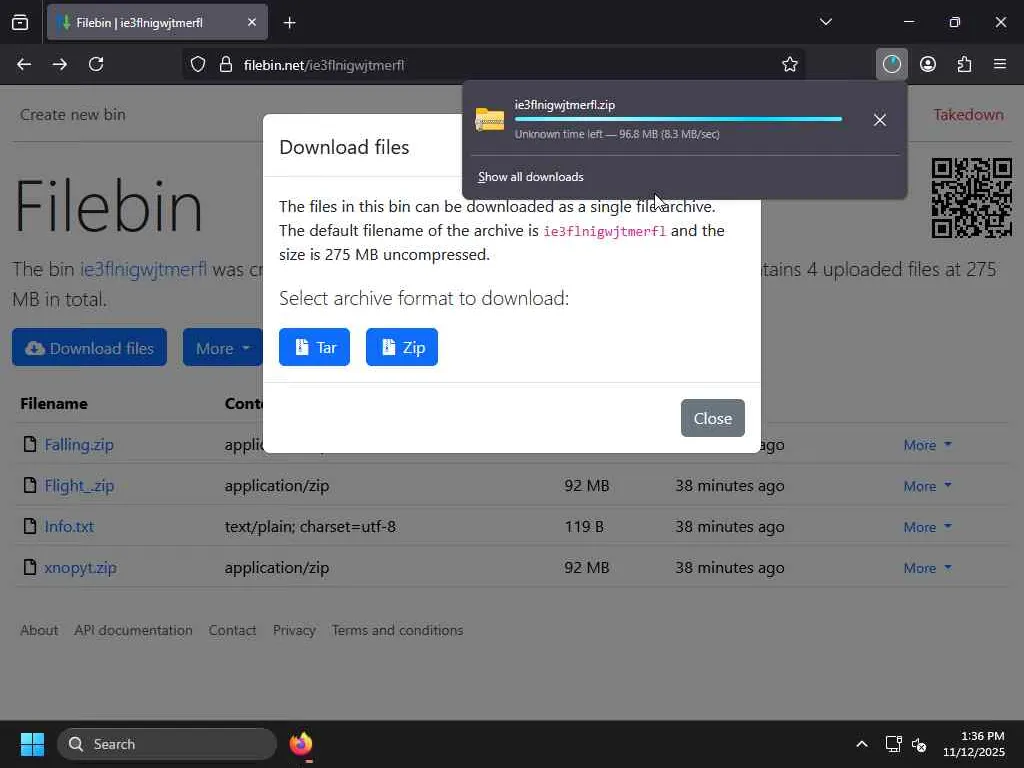Click Create new bin link
The height and width of the screenshot is (768, 1024).
coord(72,114)
